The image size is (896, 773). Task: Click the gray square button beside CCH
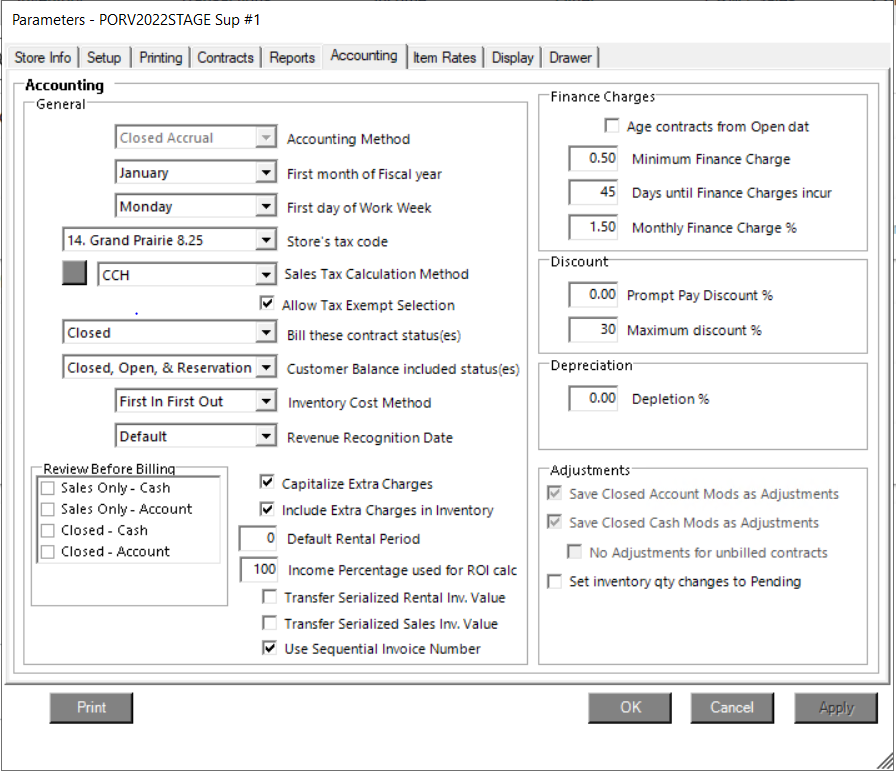[74, 274]
